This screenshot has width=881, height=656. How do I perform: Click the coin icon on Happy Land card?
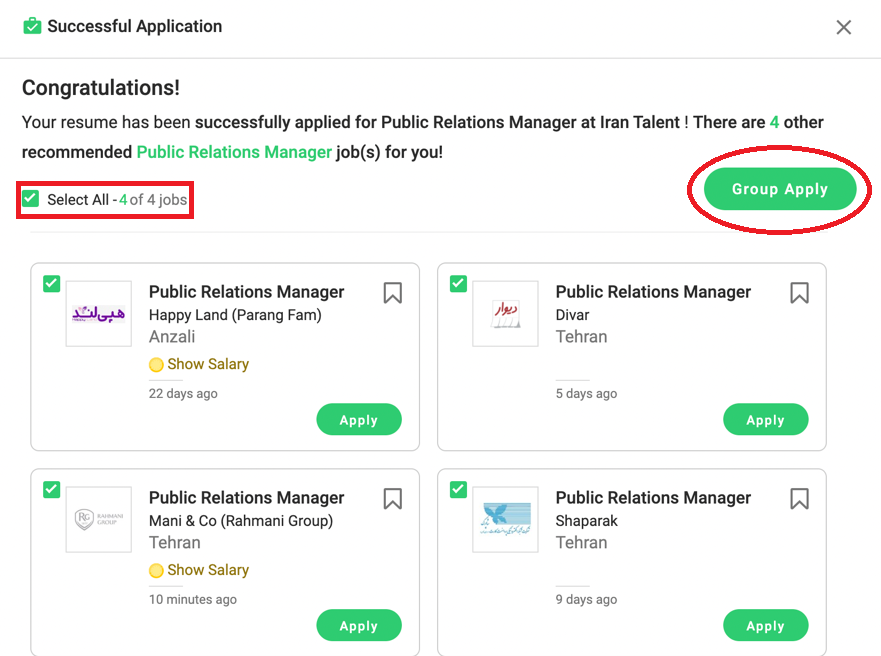[156, 365]
